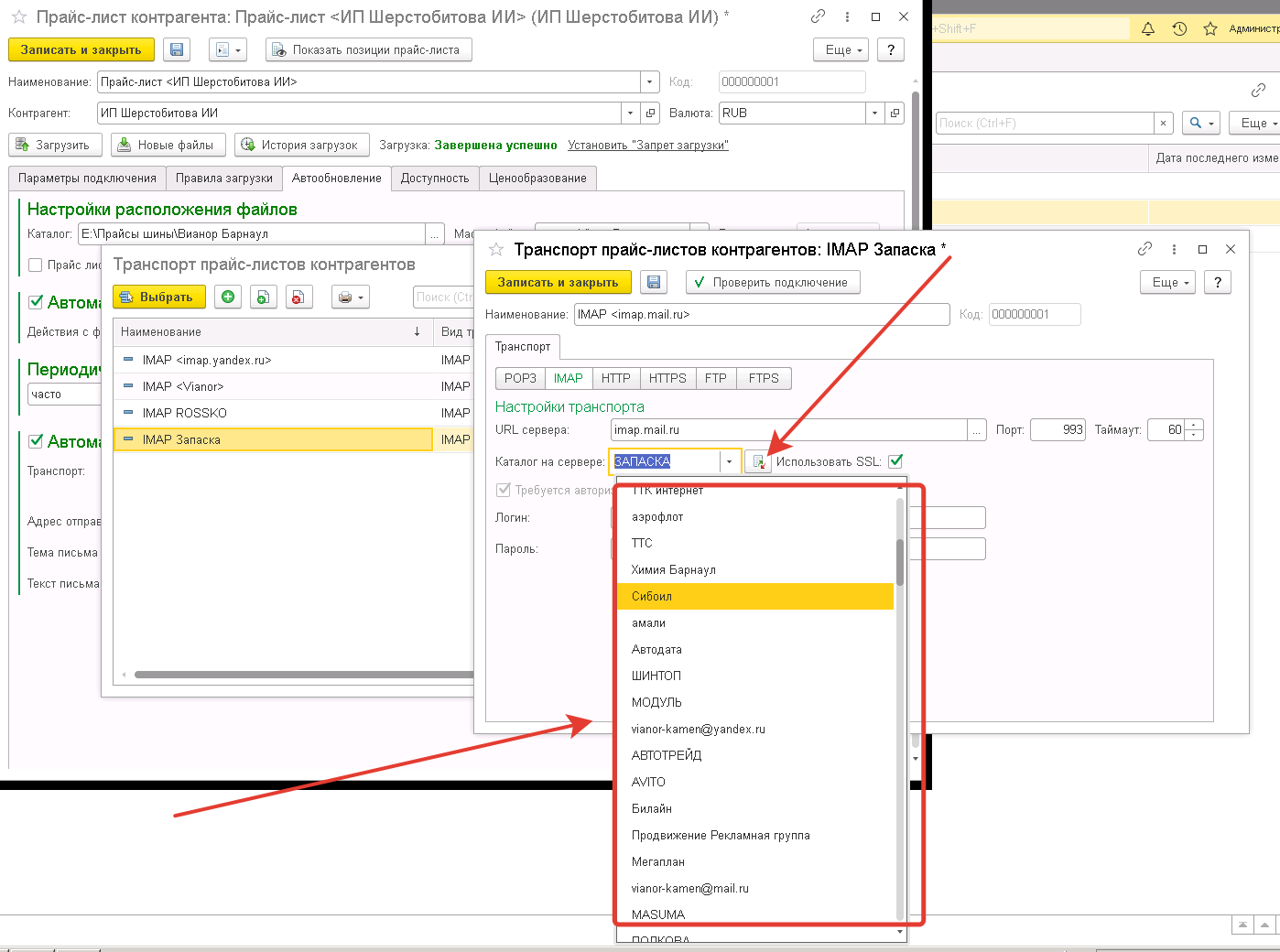This screenshot has height=952, width=1280.
Task: Toggle Прайс-лист checkbox under Каталог
Action: click(36, 265)
